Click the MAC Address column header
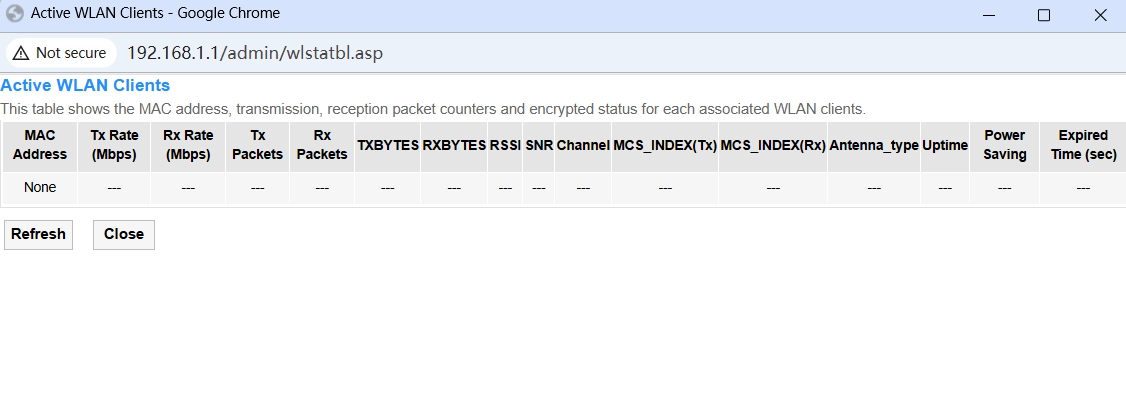1126x417 pixels. tap(39, 146)
